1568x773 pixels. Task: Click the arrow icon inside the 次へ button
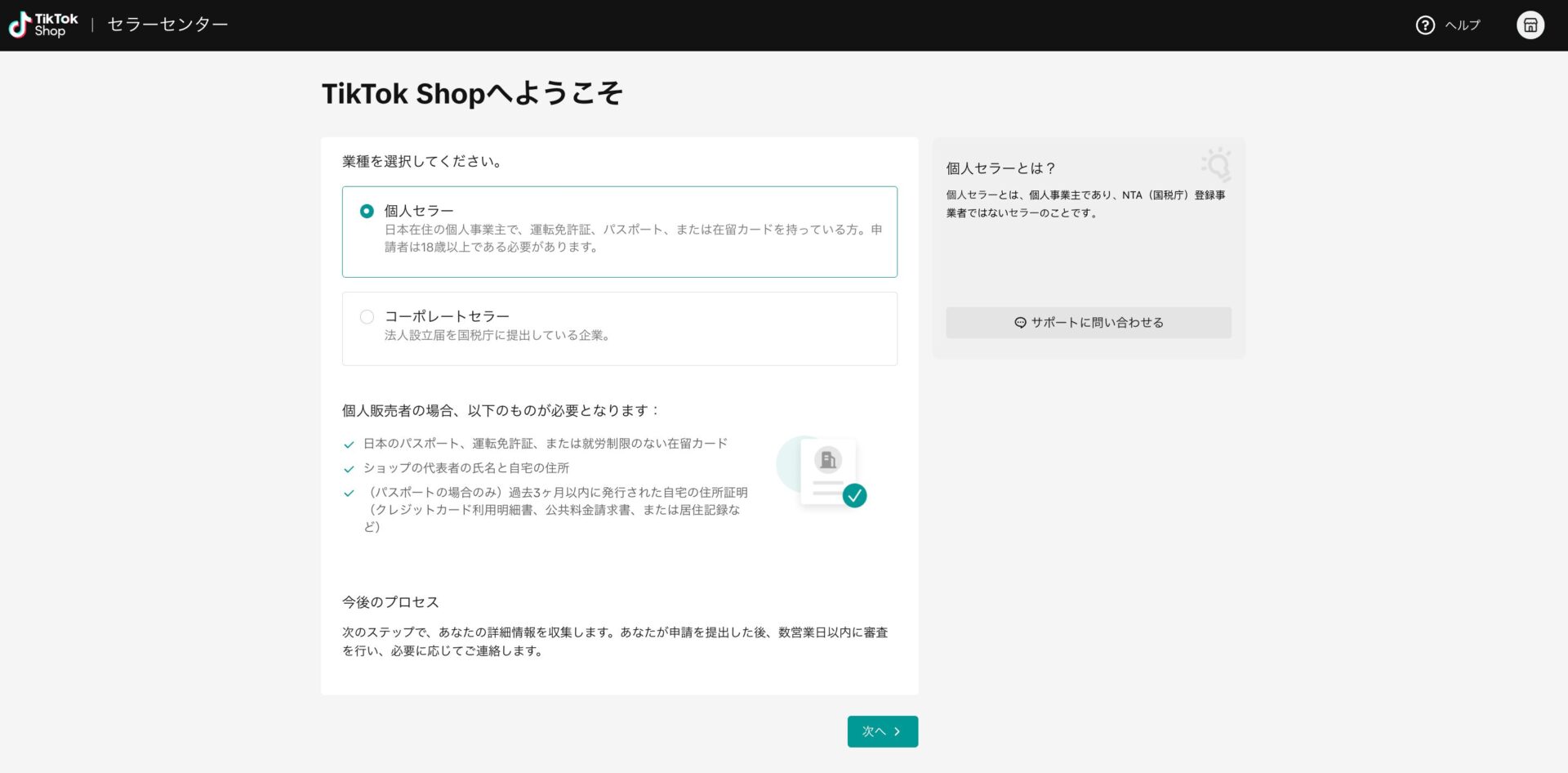[898, 731]
